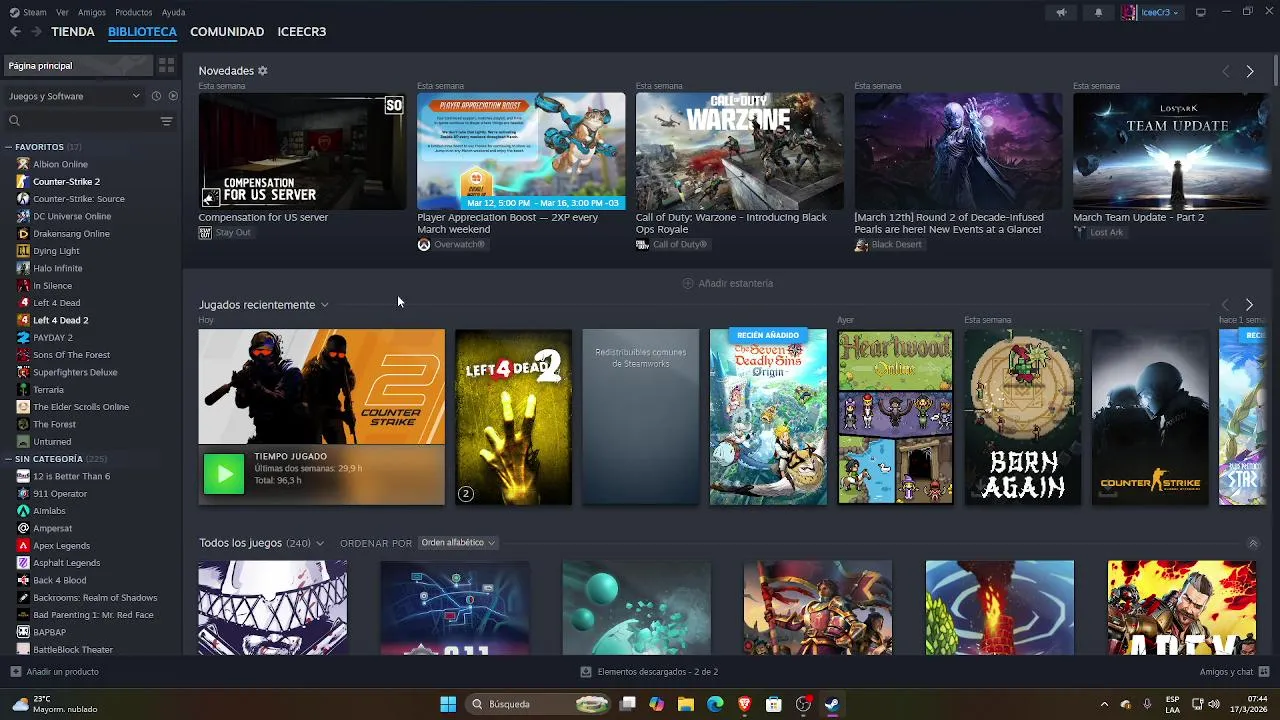This screenshot has height=720, width=1280.
Task: Click the right arrow of Jugados recientemente shelf
Action: [x=1249, y=304]
